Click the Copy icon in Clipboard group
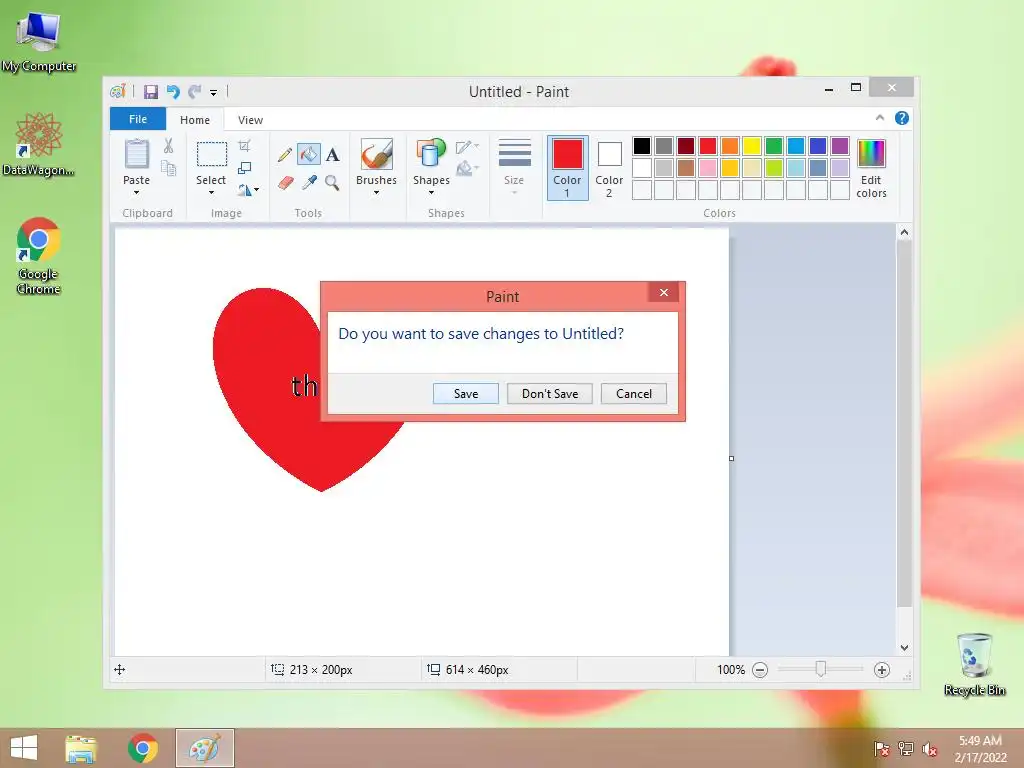The width and height of the screenshot is (1024, 768). pyautogui.click(x=168, y=168)
